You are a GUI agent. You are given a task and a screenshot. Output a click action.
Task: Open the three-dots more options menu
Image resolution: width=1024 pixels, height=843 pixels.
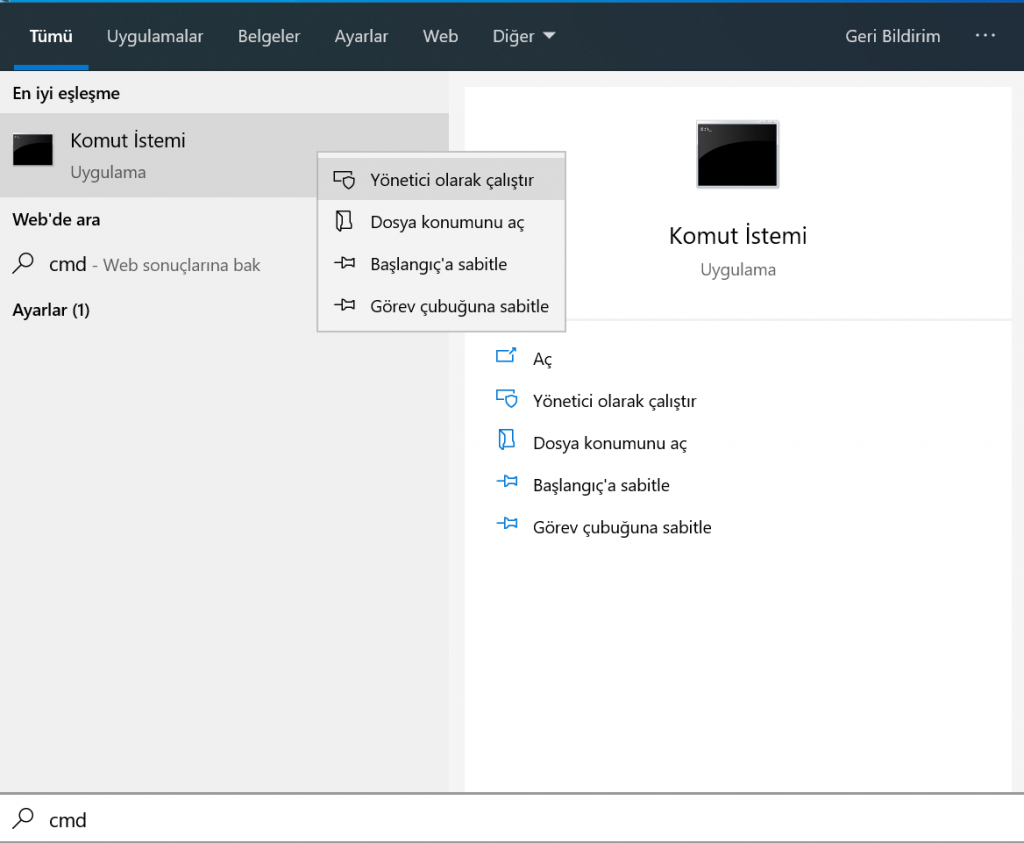(985, 36)
